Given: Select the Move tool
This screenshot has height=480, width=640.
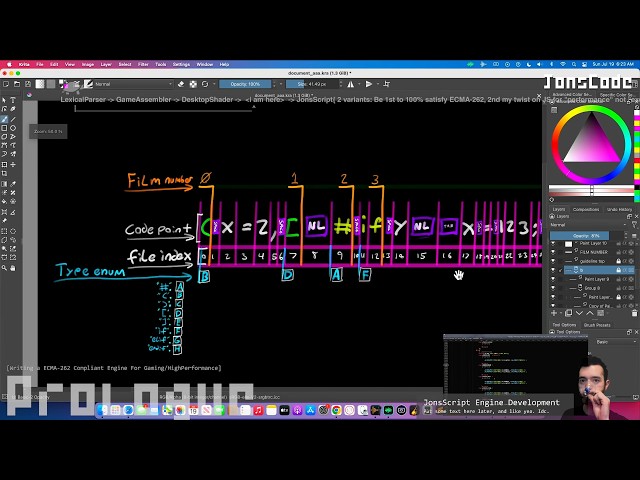Looking at the screenshot, I should pyautogui.click(x=13, y=164).
